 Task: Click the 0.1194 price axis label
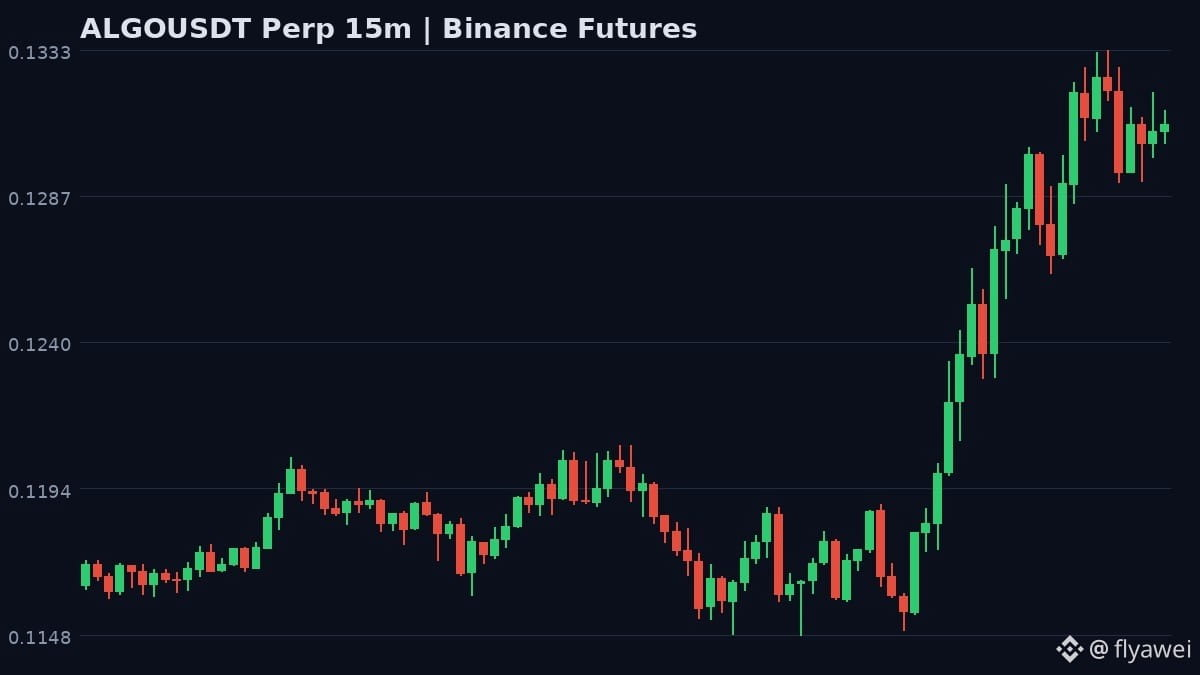tap(40, 491)
